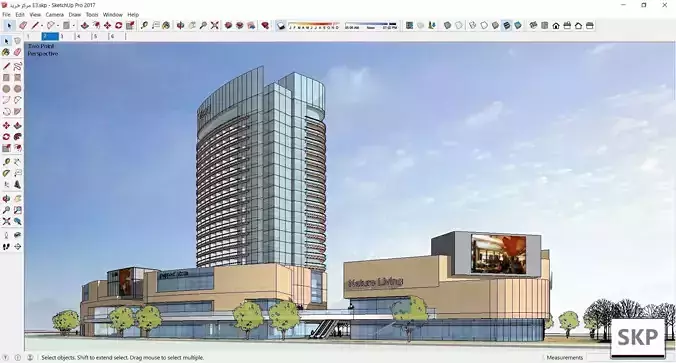Activate the Follow Me tool

click(17, 137)
